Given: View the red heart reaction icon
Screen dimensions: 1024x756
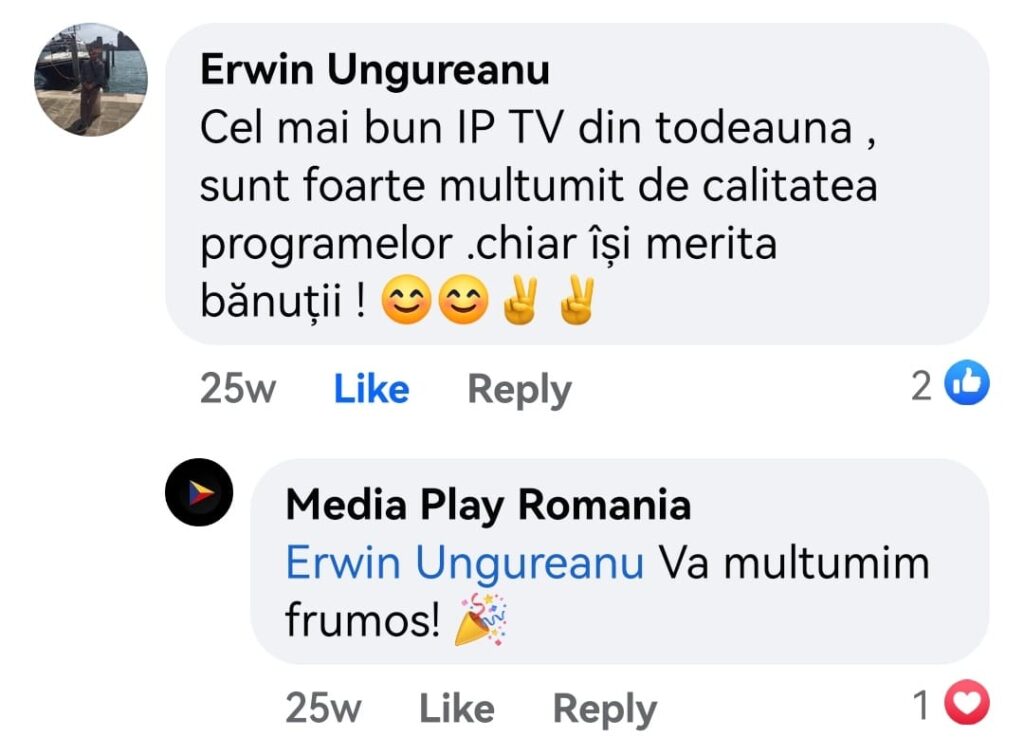Looking at the screenshot, I should point(967,702).
